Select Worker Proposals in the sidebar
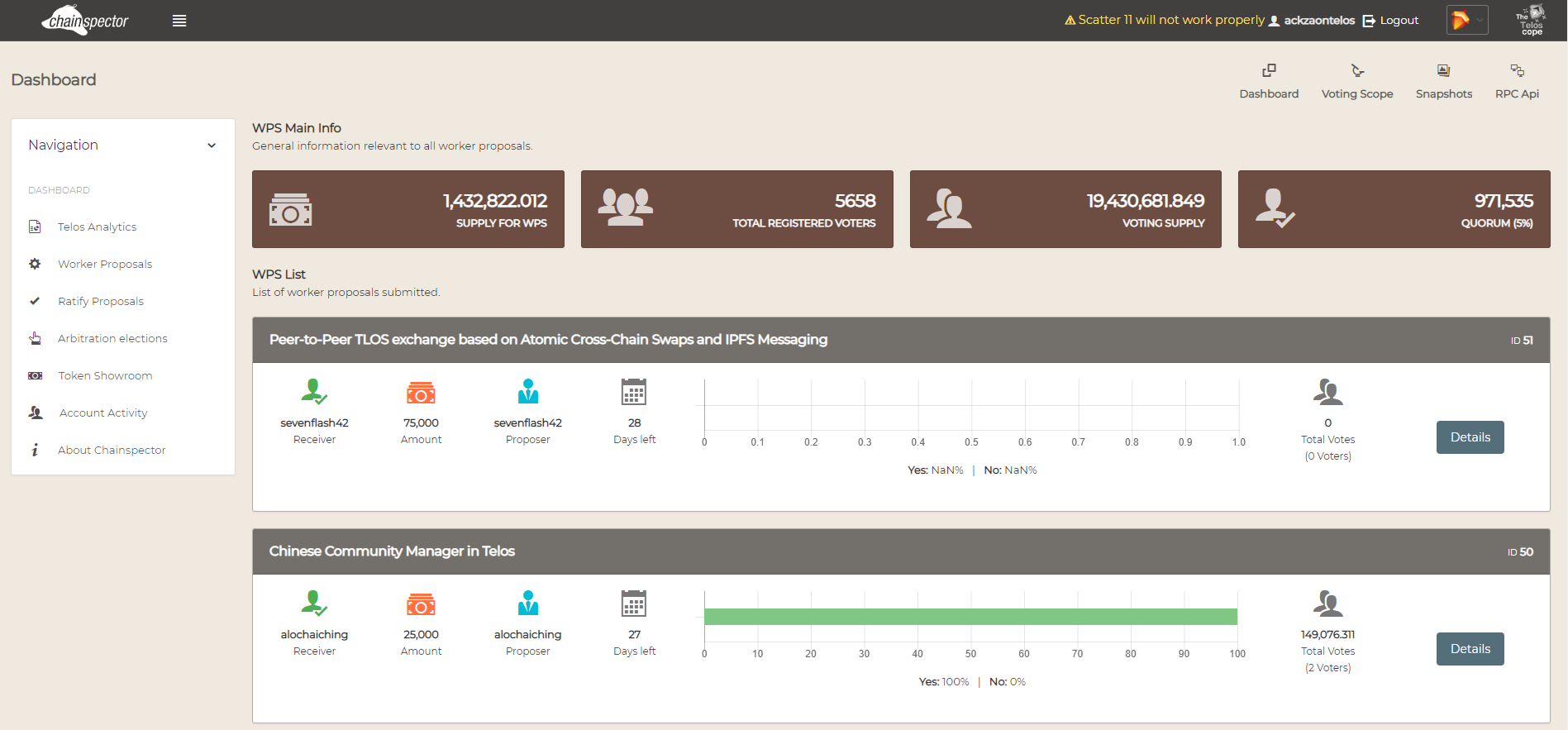This screenshot has height=730, width=1568. pyautogui.click(x=104, y=264)
